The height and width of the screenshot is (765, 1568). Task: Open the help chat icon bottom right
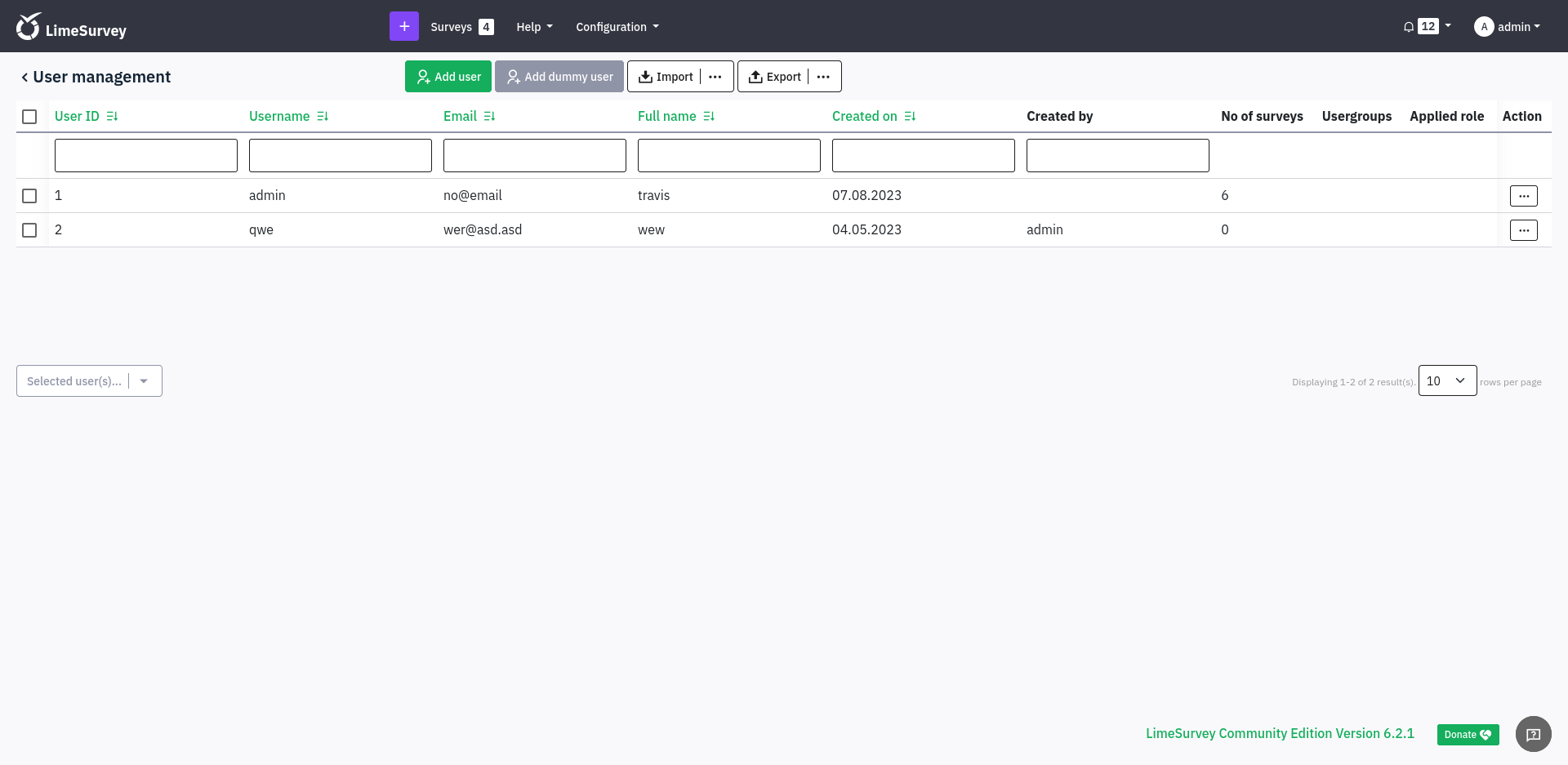tap(1533, 734)
